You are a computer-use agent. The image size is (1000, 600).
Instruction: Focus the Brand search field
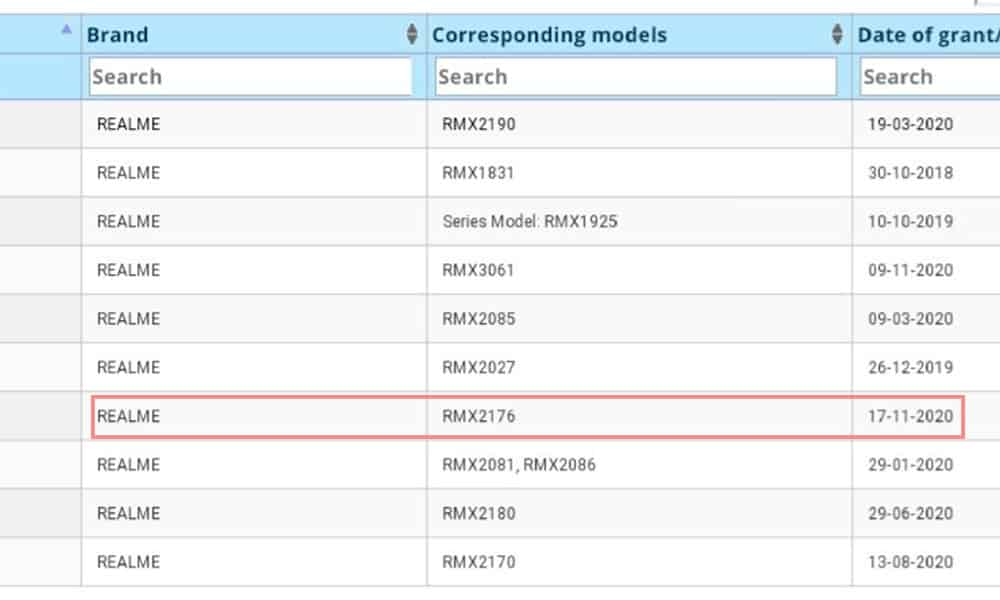coord(250,77)
